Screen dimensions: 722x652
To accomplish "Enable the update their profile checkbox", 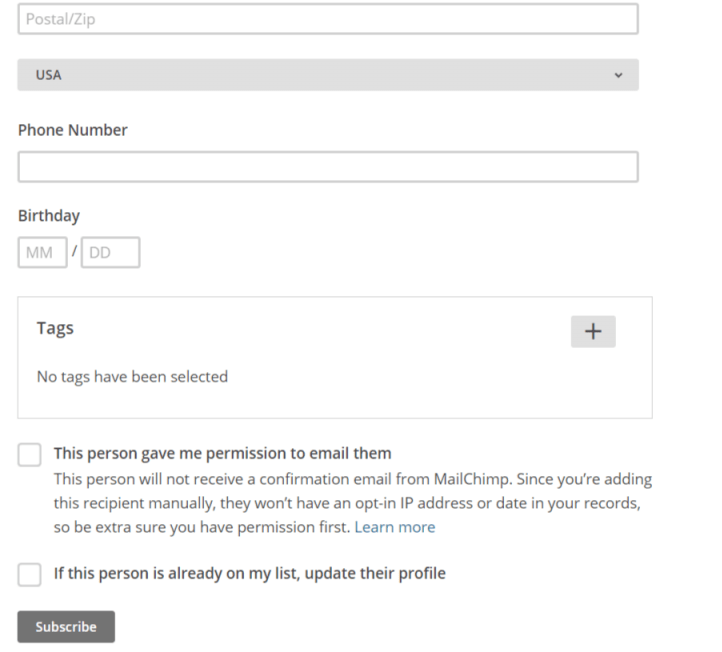I will [x=30, y=574].
